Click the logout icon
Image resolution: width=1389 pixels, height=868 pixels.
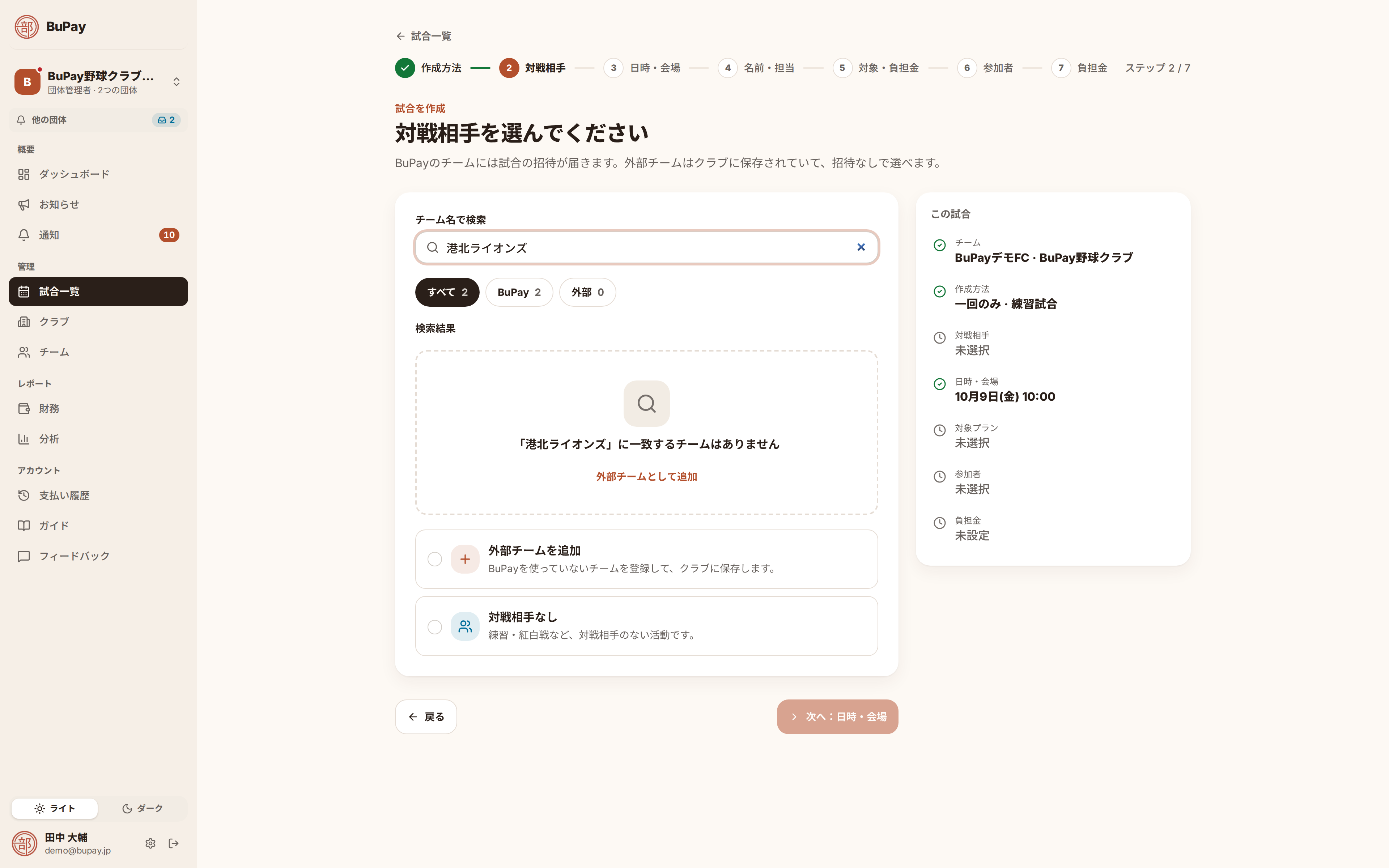173,843
